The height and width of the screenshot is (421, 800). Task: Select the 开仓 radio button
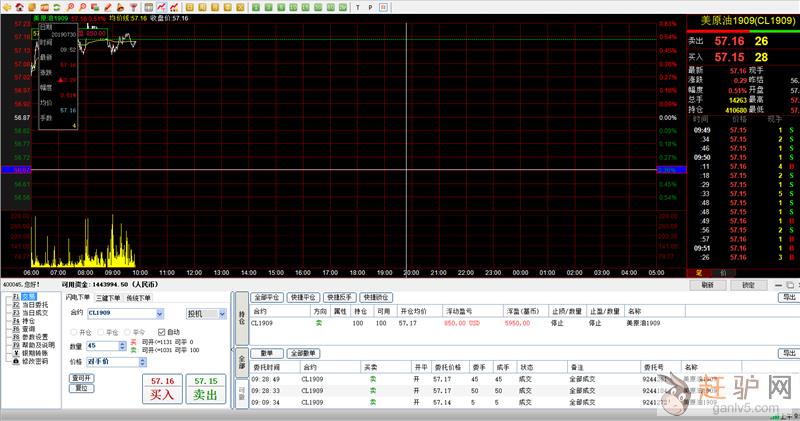(74, 332)
